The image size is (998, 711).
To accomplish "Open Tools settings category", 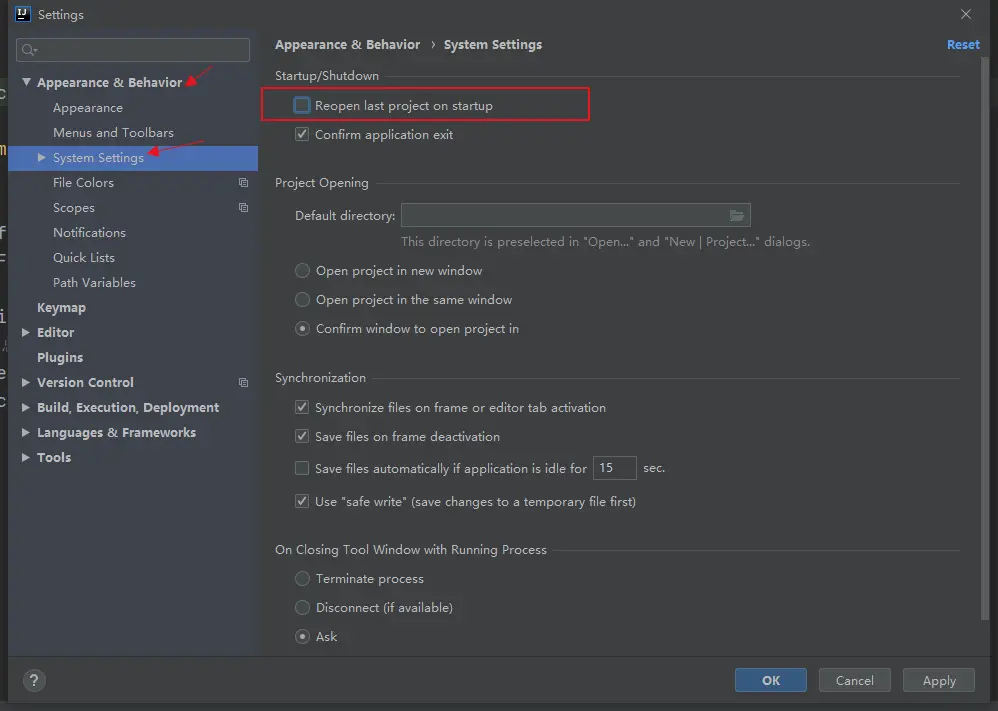I will [54, 457].
